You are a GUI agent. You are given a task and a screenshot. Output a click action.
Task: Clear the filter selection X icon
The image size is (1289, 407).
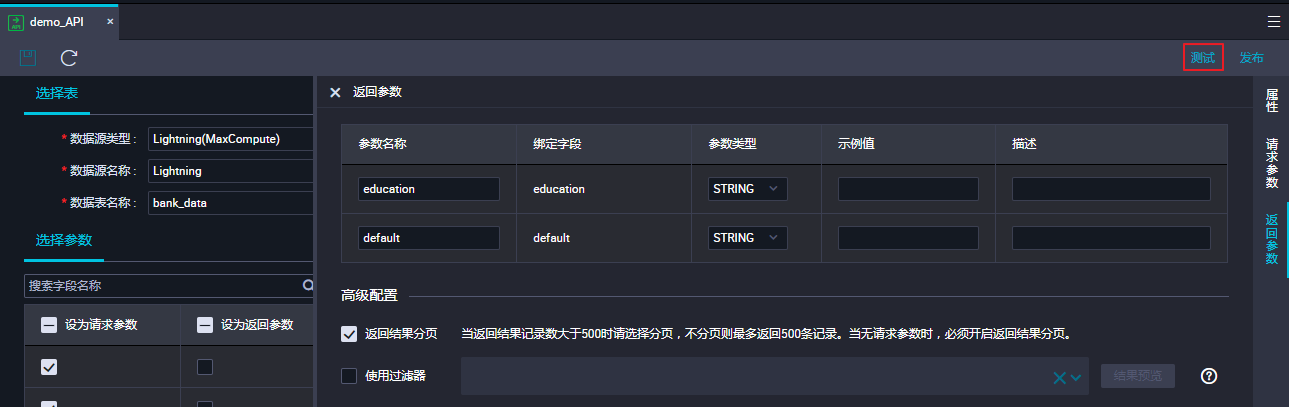click(1059, 377)
